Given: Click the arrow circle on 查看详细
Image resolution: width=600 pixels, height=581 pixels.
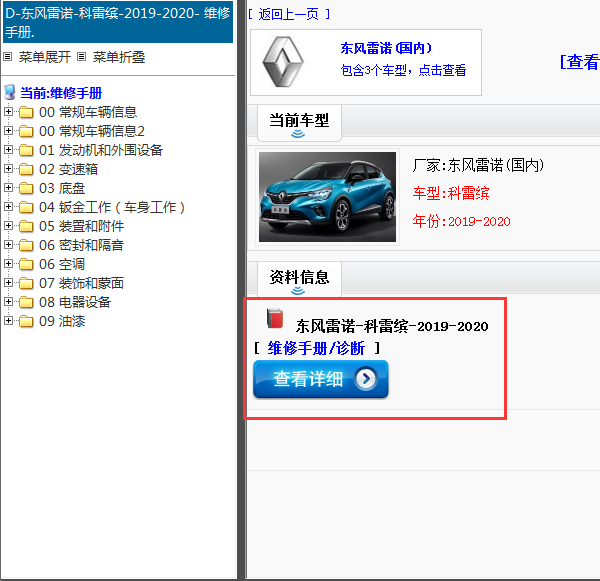Looking at the screenshot, I should [x=366, y=379].
